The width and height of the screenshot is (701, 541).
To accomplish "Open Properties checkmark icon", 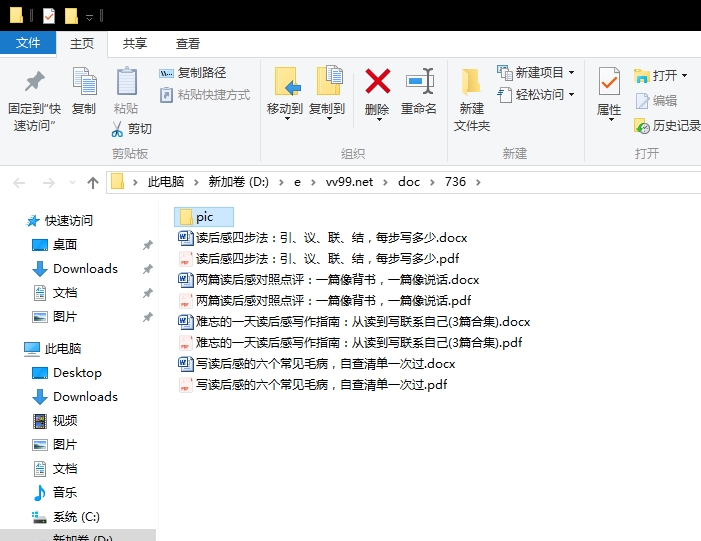I will tap(609, 81).
